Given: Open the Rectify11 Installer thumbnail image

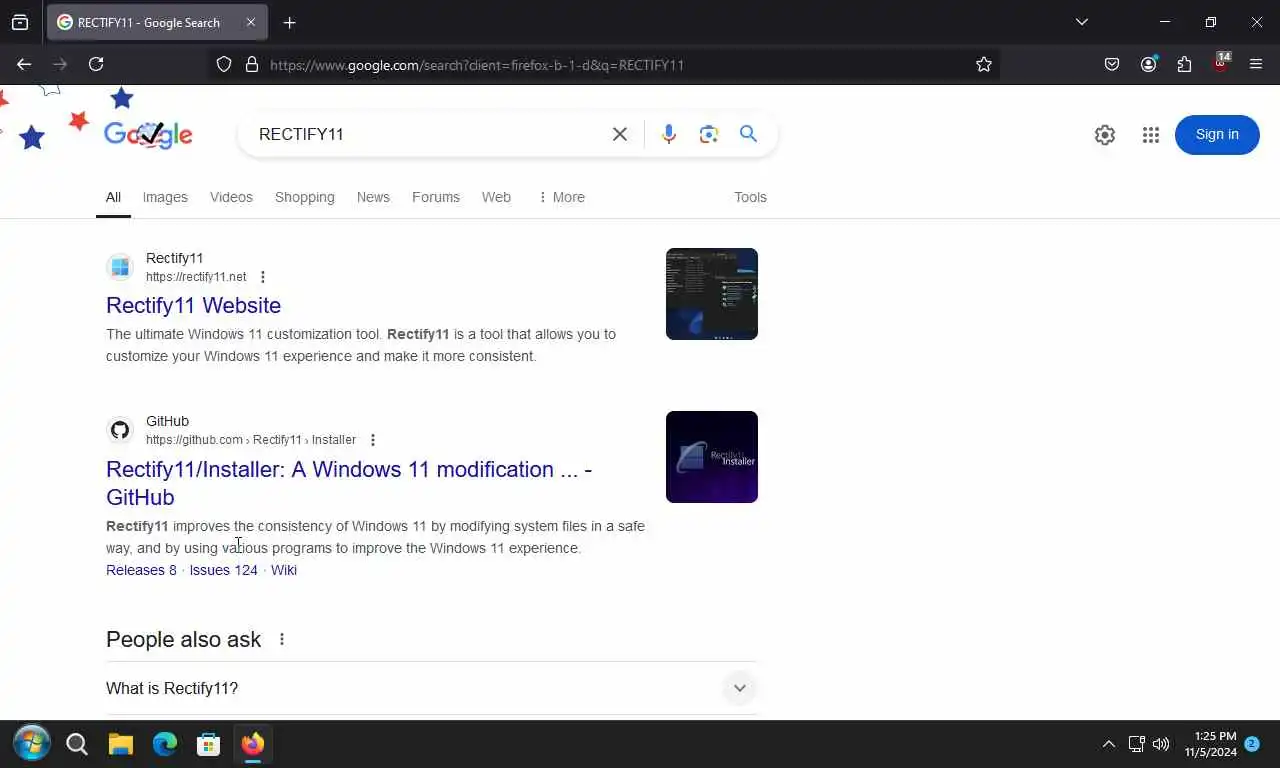Looking at the screenshot, I should [x=712, y=457].
